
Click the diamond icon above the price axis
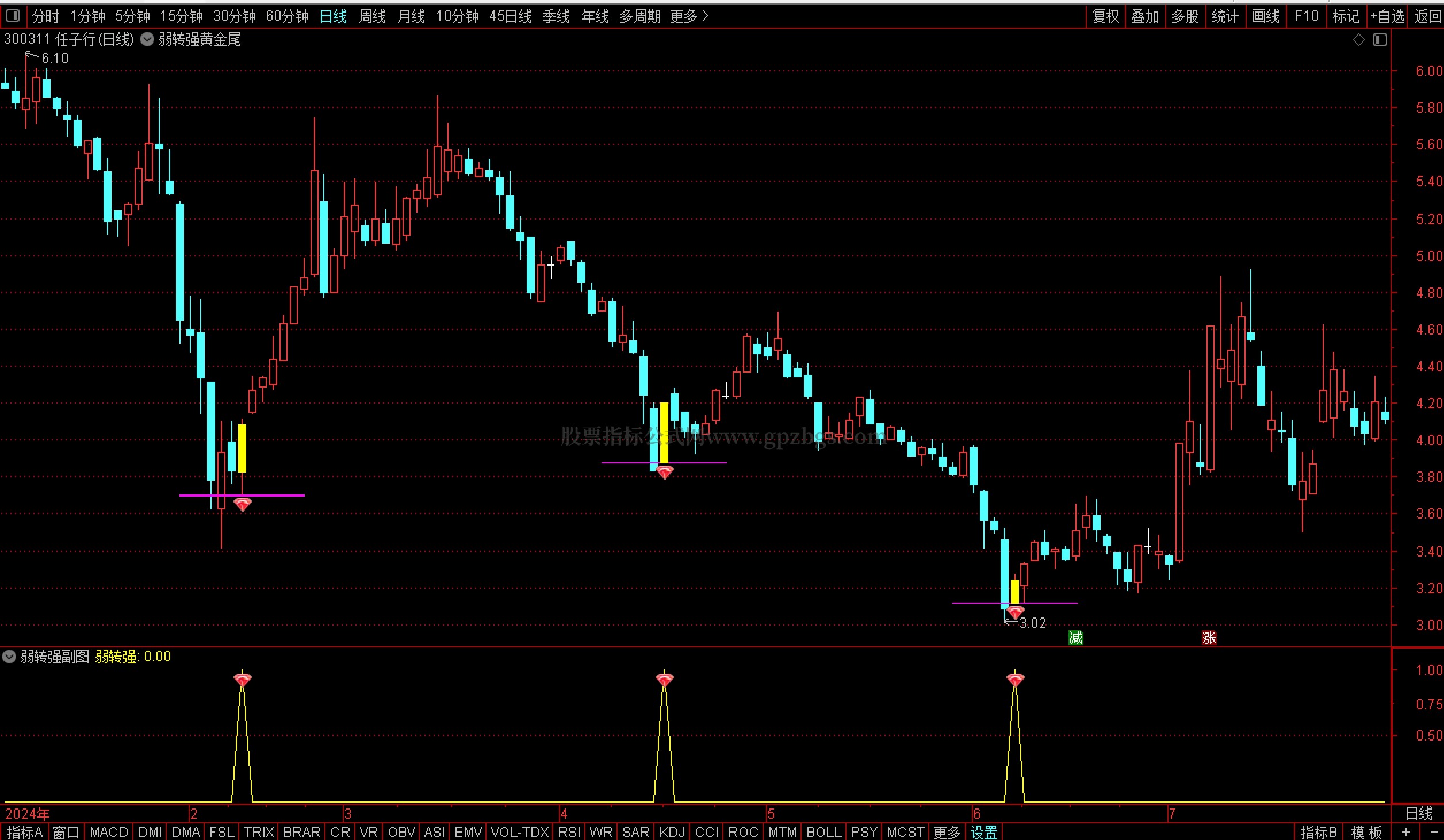(1358, 40)
